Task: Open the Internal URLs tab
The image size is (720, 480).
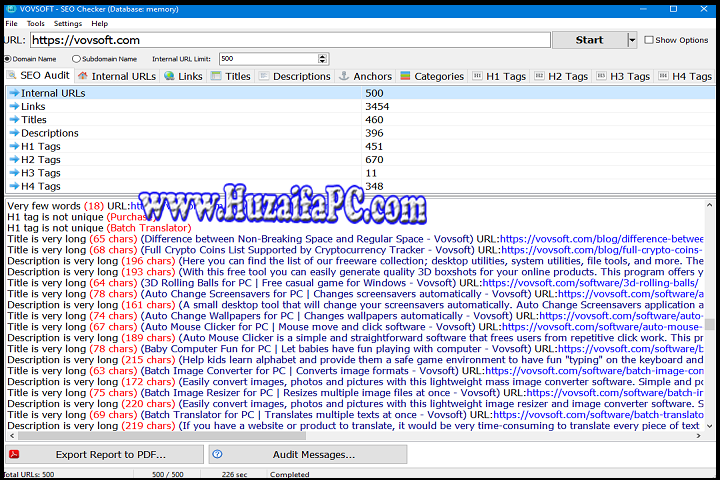Action: [118, 76]
